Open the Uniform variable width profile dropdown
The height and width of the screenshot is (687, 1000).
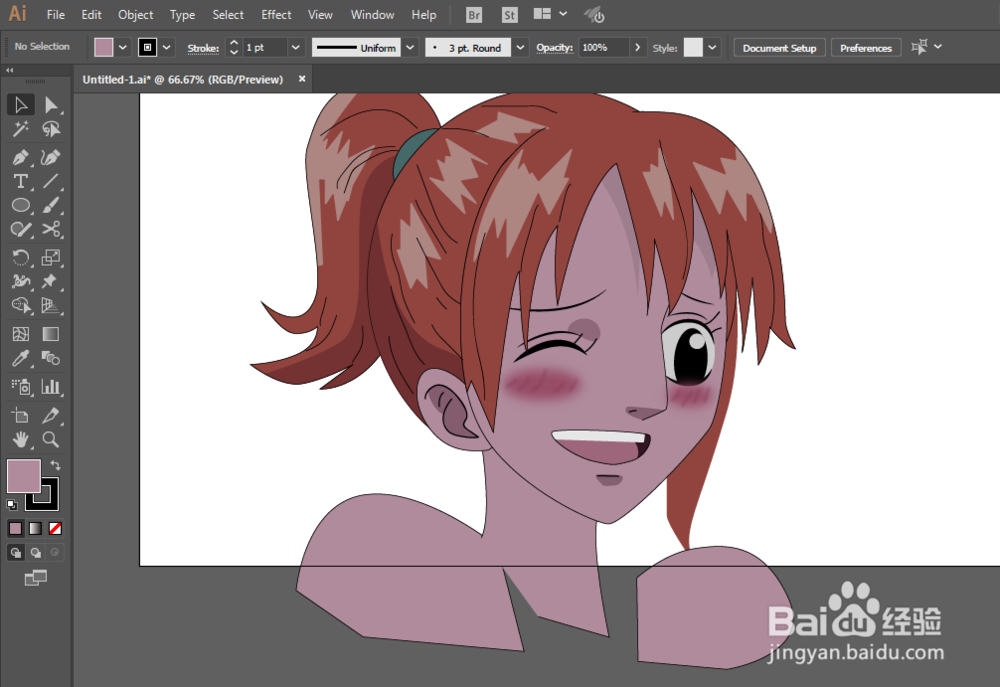coord(410,47)
